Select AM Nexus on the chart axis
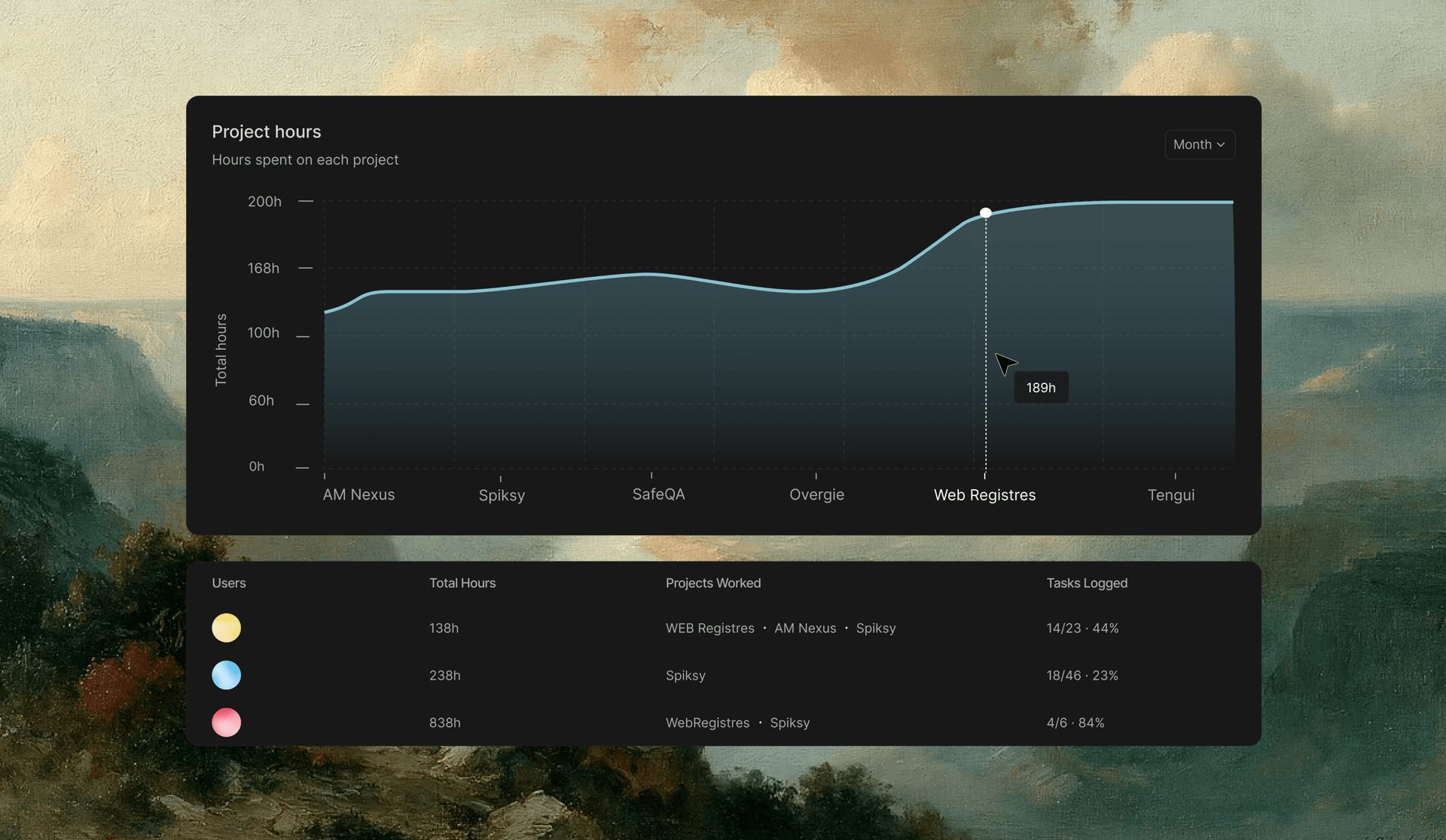 pos(358,495)
